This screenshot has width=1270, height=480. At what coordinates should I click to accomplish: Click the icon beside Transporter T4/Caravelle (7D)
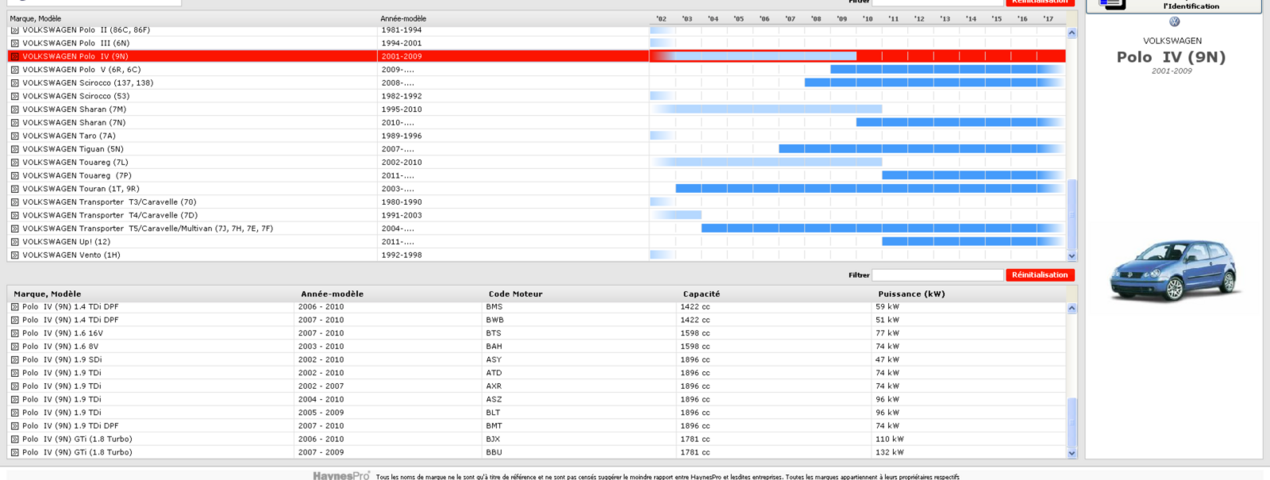tap(15, 215)
